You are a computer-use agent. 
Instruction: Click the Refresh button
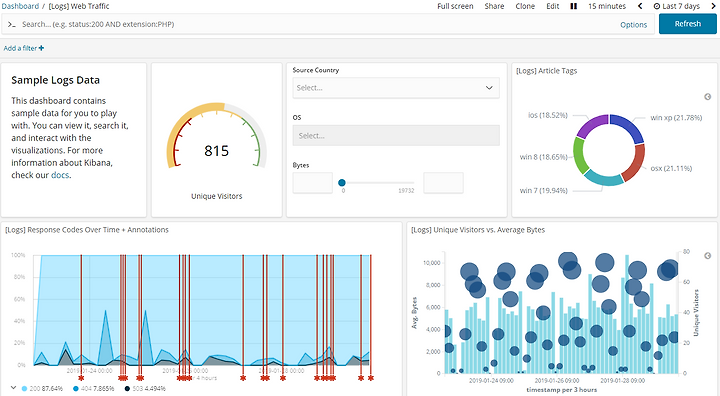[687, 24]
